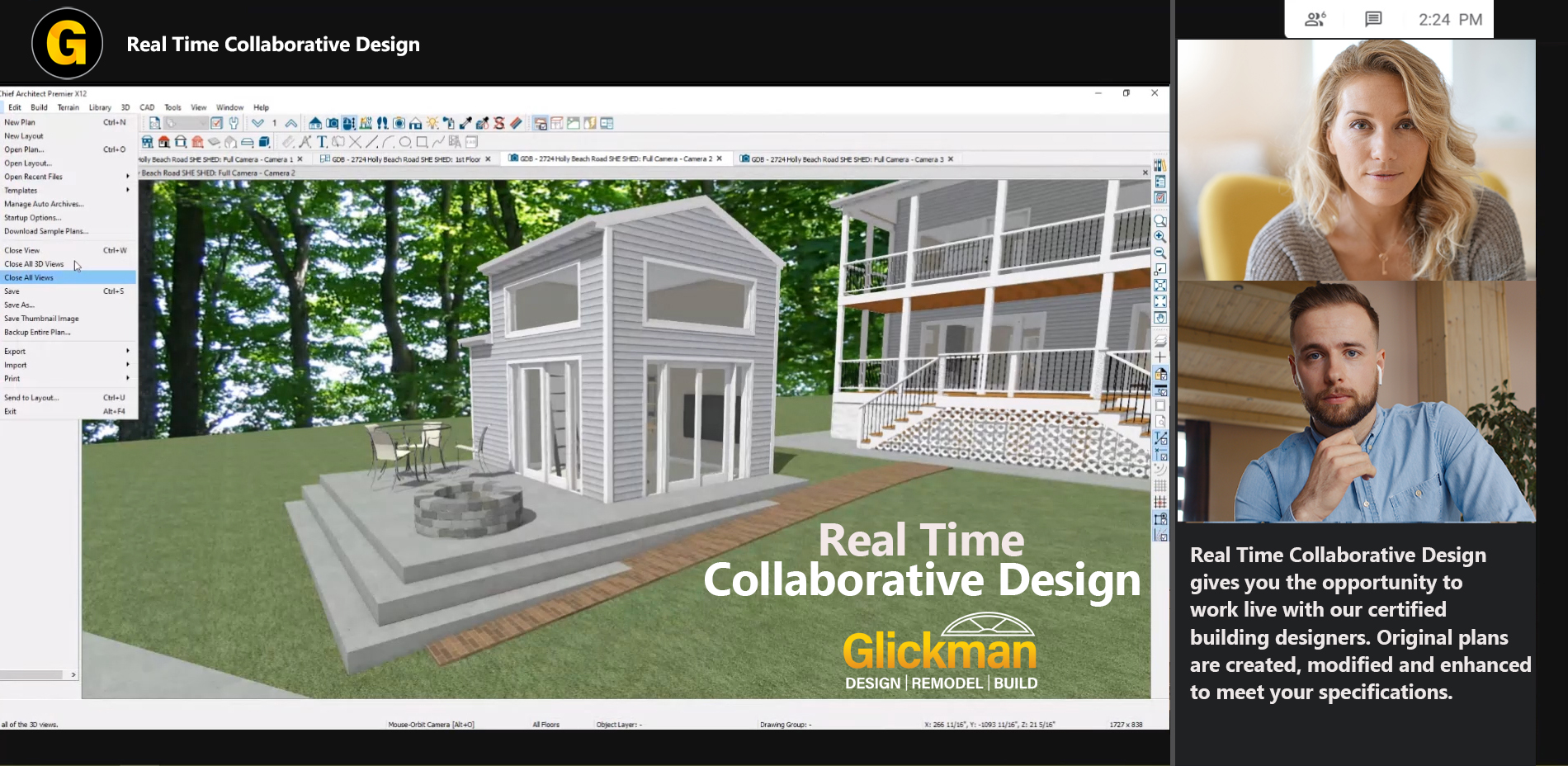The image size is (1568, 766).
Task: Click the Full Camera house icon in toolbar
Action: pos(315,123)
